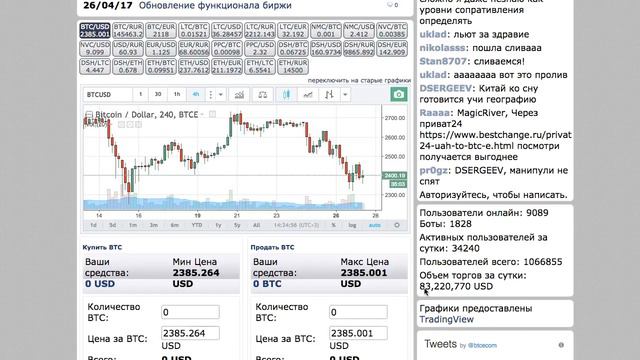Click buy price field showing 2385.264
This screenshot has width=640, height=360.
(x=190, y=333)
